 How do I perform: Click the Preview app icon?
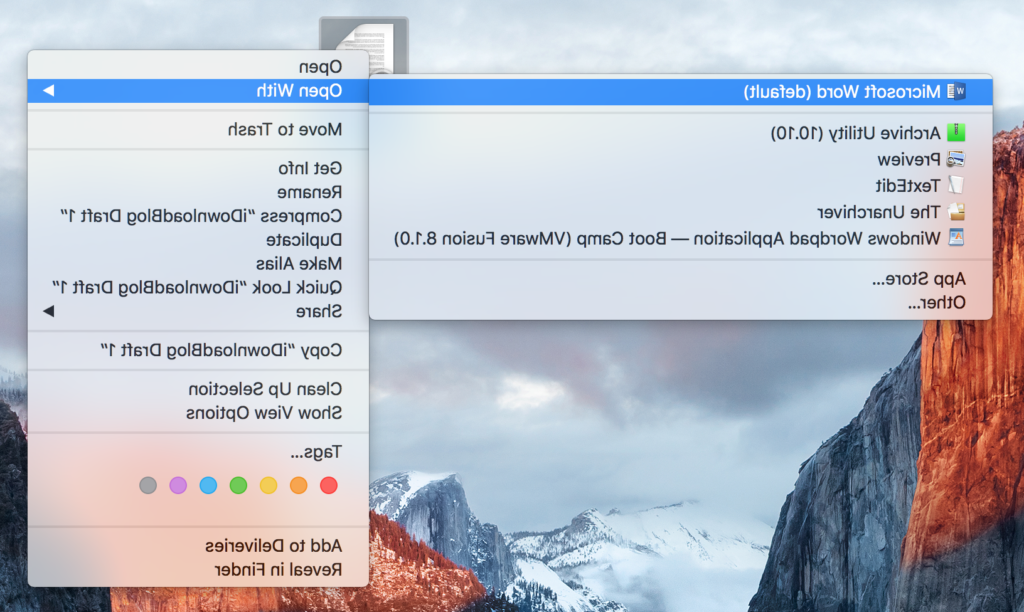(x=957, y=159)
